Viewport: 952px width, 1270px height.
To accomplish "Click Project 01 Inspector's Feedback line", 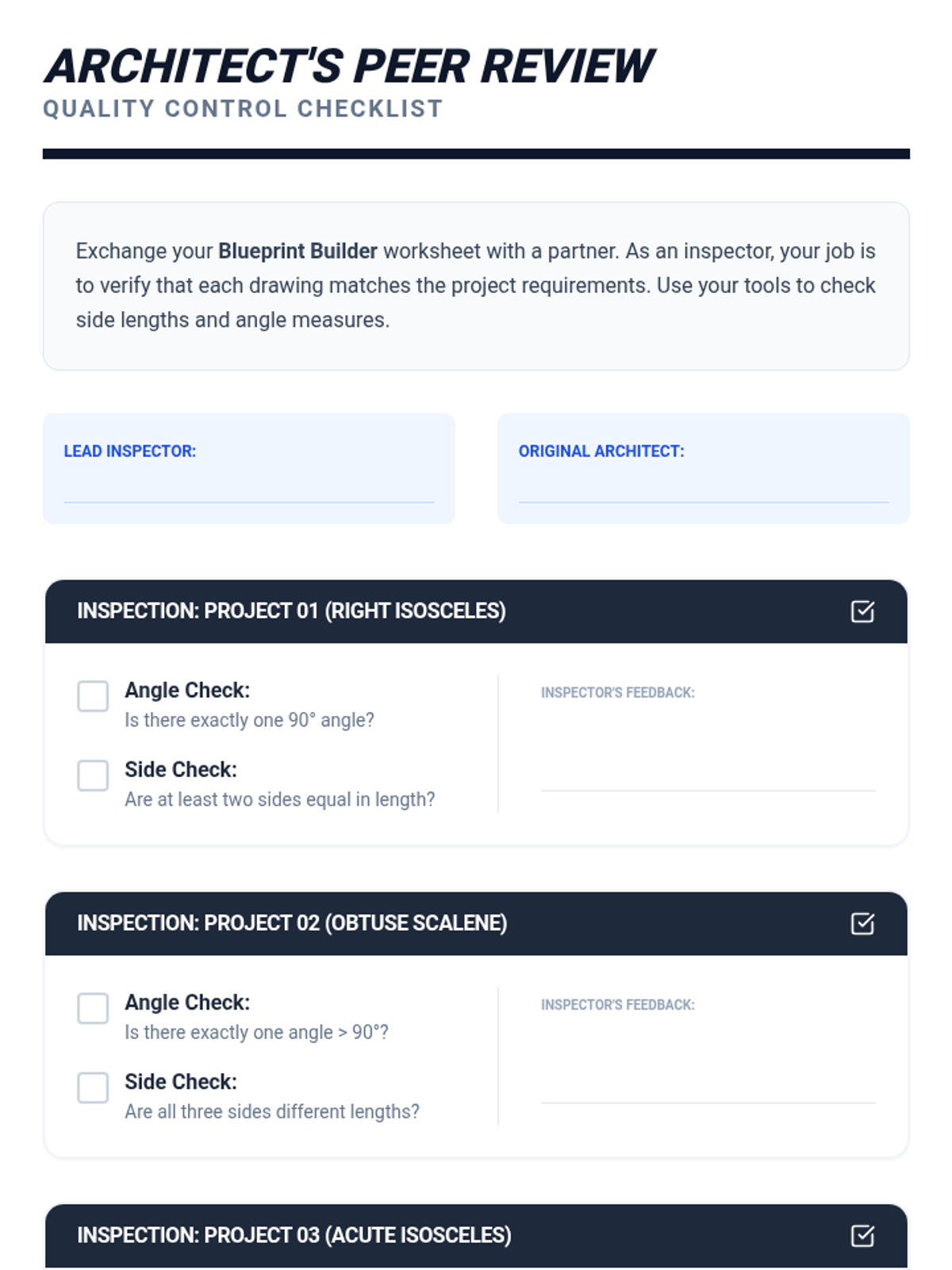I will coord(708,776).
